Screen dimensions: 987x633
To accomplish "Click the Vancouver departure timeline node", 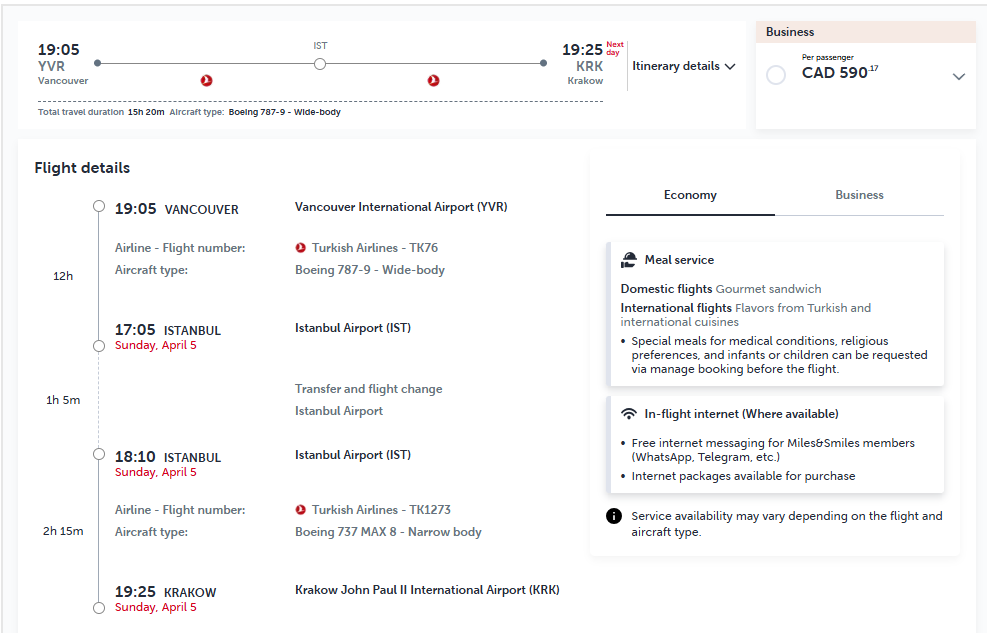I will 99,206.
